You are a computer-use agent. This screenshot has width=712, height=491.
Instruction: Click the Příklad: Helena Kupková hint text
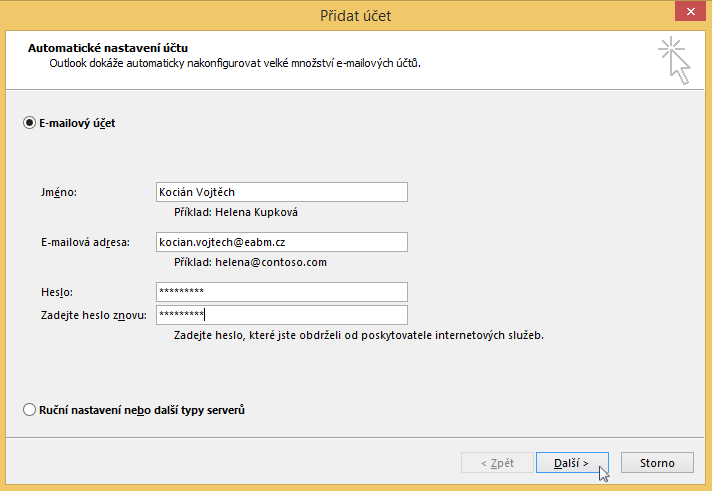pos(236,212)
